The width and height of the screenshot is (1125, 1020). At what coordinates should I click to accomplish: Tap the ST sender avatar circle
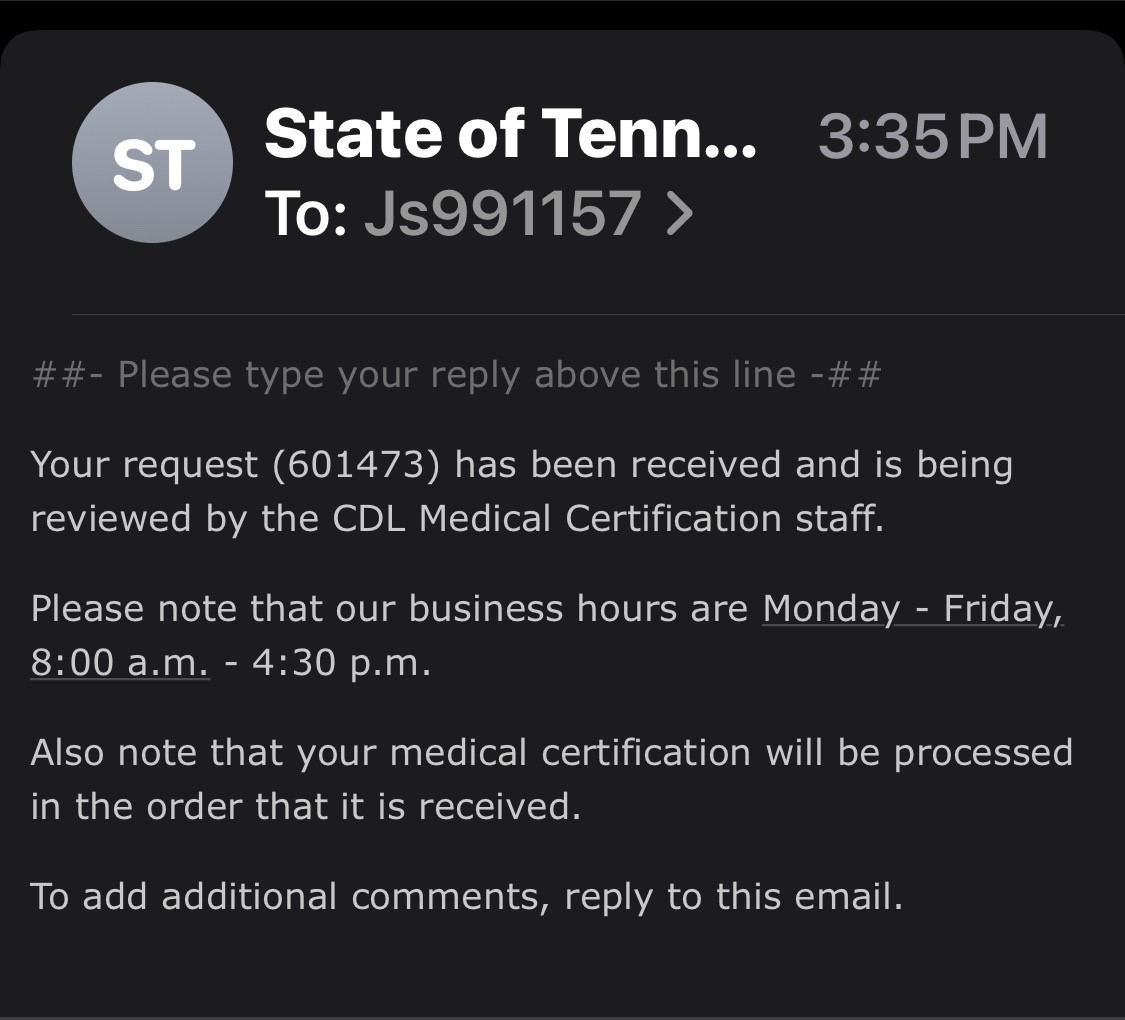[x=152, y=163]
